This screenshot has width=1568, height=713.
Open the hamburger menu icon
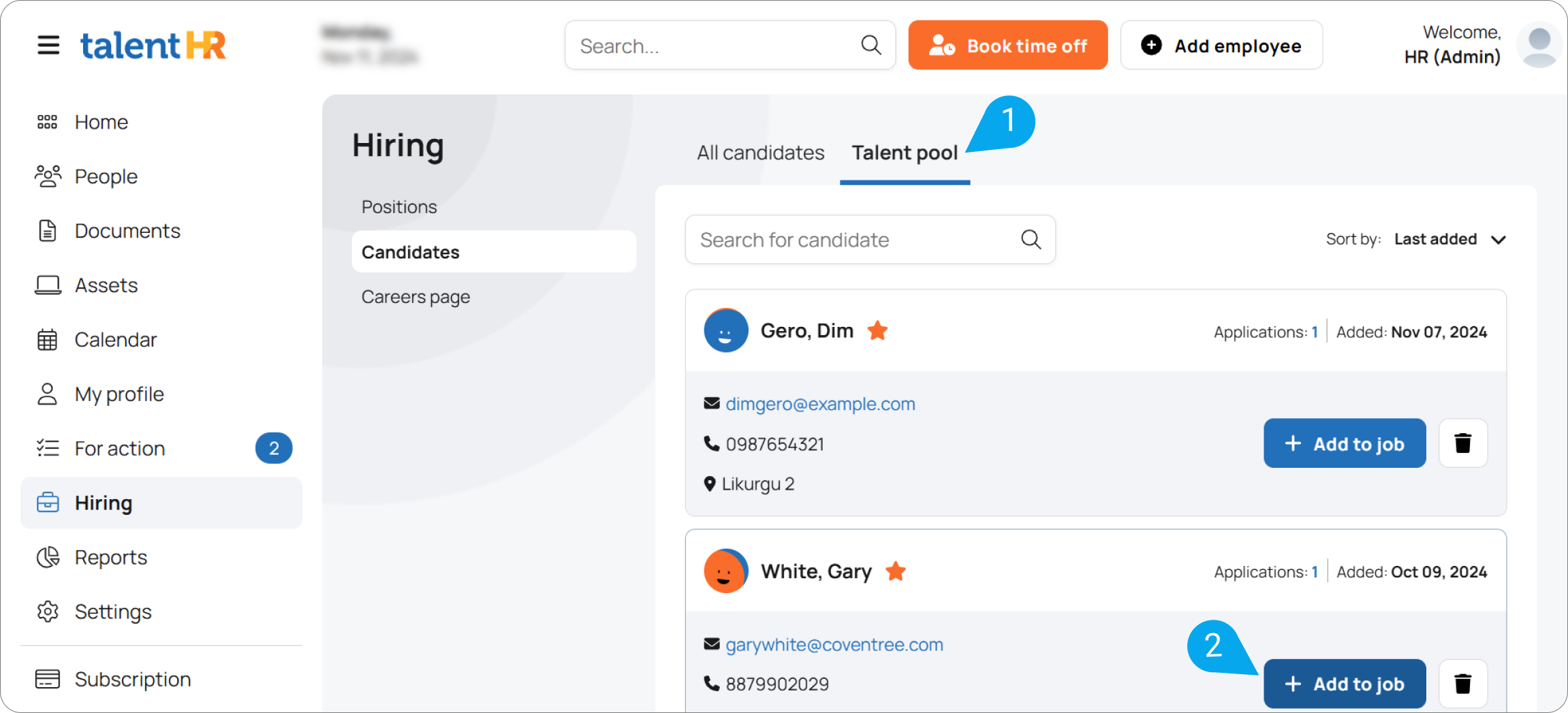click(x=48, y=46)
